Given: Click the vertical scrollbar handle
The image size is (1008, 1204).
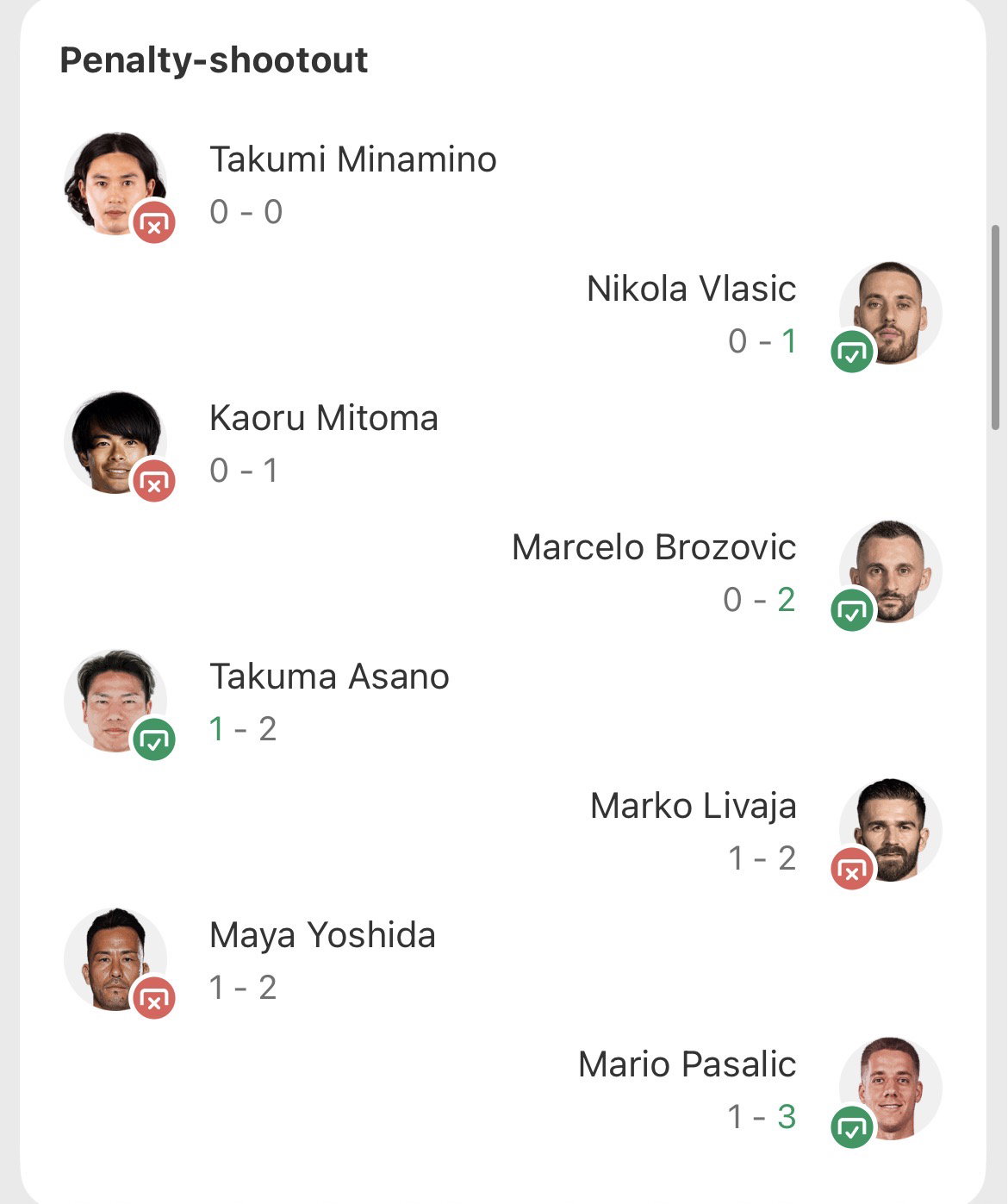Looking at the screenshot, I should click(x=996, y=328).
